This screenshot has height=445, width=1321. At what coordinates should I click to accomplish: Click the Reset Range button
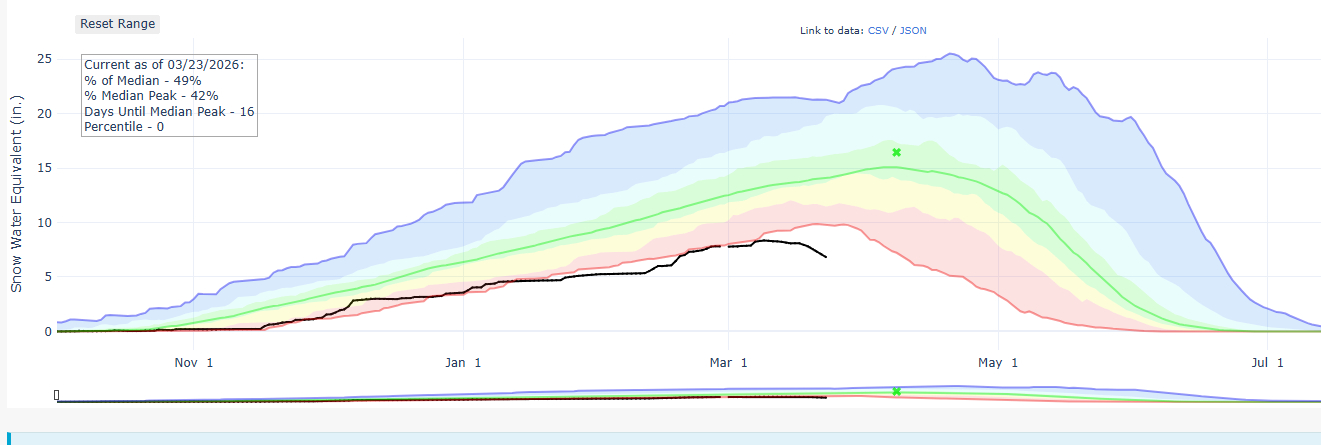pyautogui.click(x=117, y=24)
